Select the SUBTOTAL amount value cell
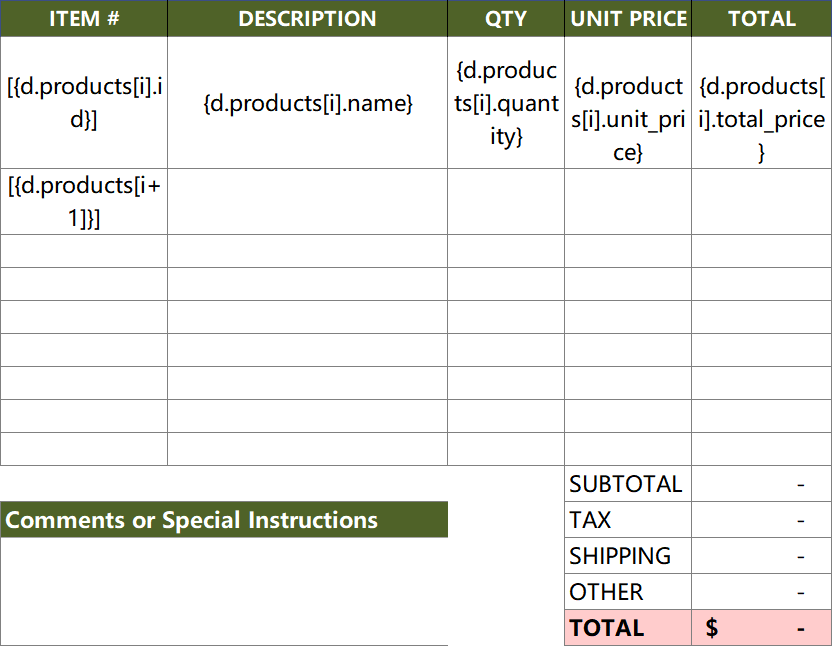This screenshot has width=833, height=647. 761,484
